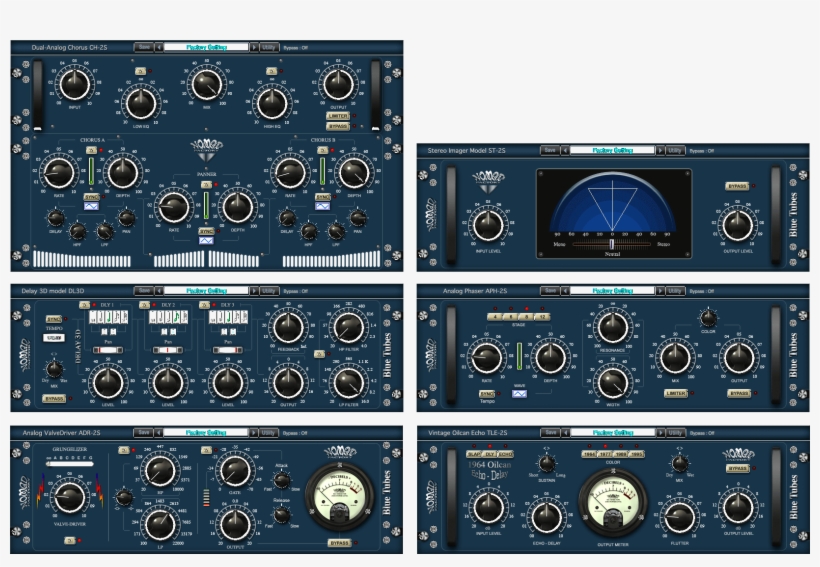
Task: Select stage 4 on Analog Phaser
Action: click(495, 317)
